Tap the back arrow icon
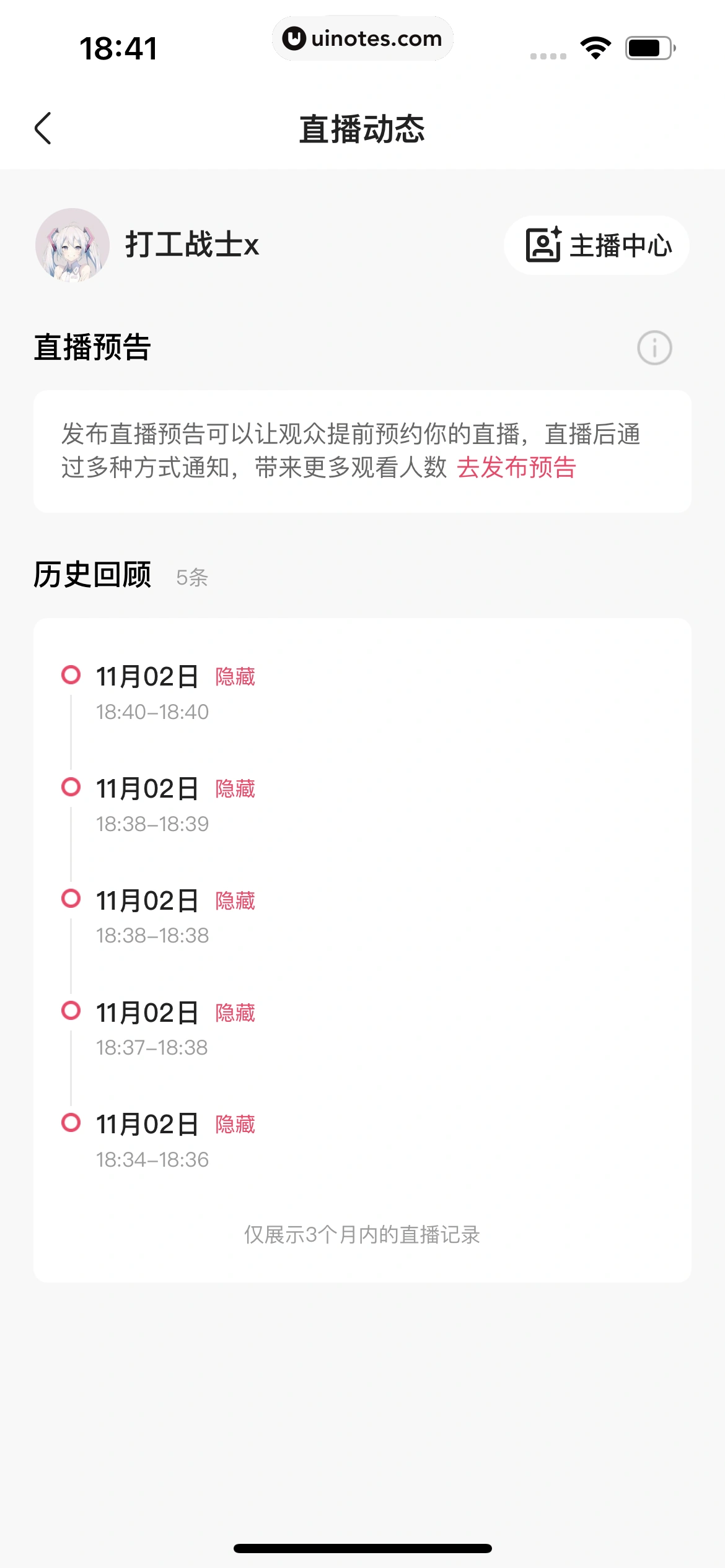The width and height of the screenshot is (725, 1568). (x=43, y=129)
